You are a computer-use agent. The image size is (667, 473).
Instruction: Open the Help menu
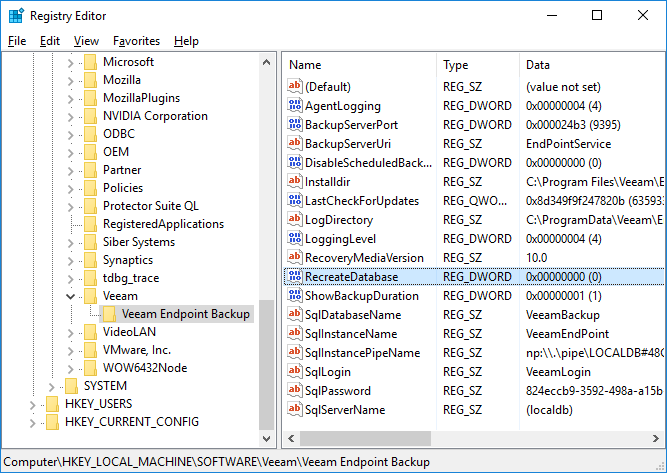point(186,41)
